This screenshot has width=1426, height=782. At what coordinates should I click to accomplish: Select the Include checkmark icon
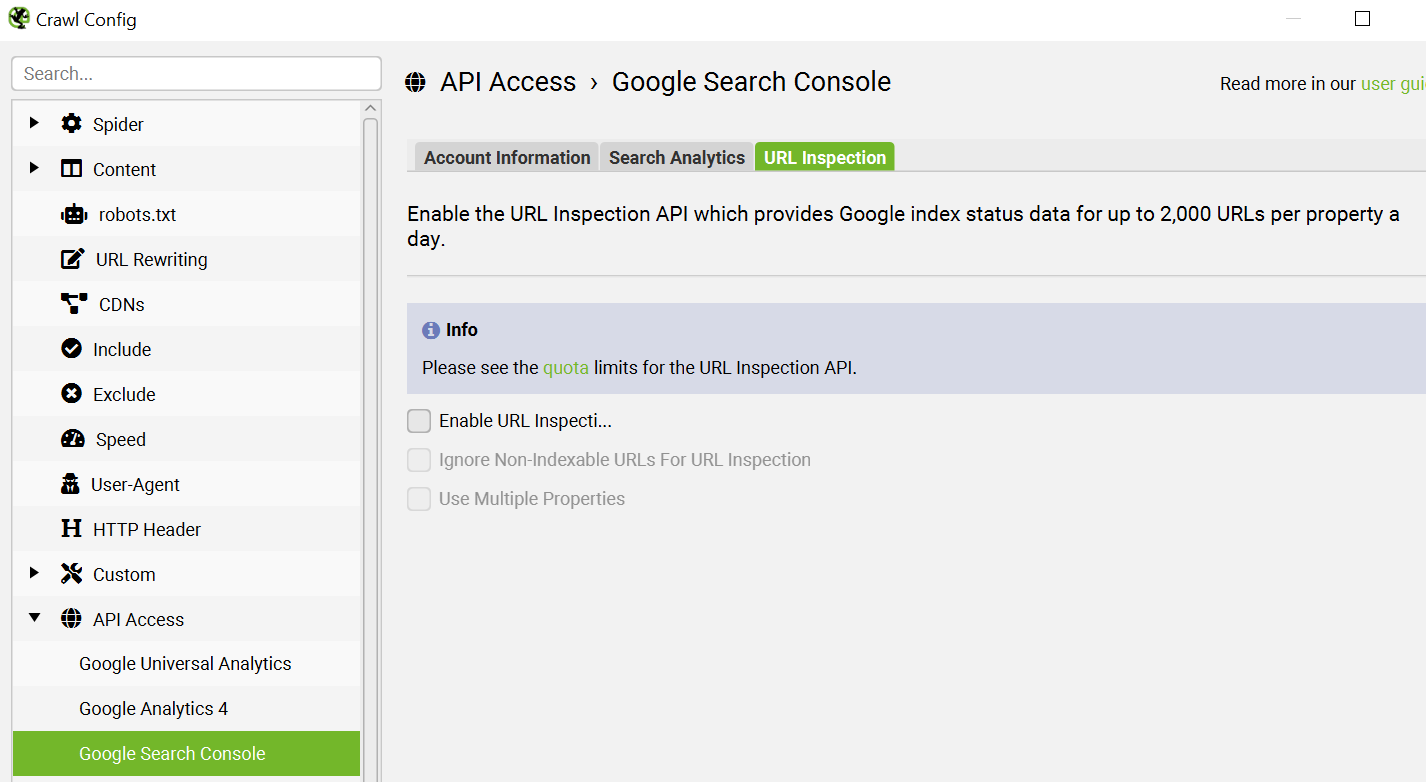point(71,349)
